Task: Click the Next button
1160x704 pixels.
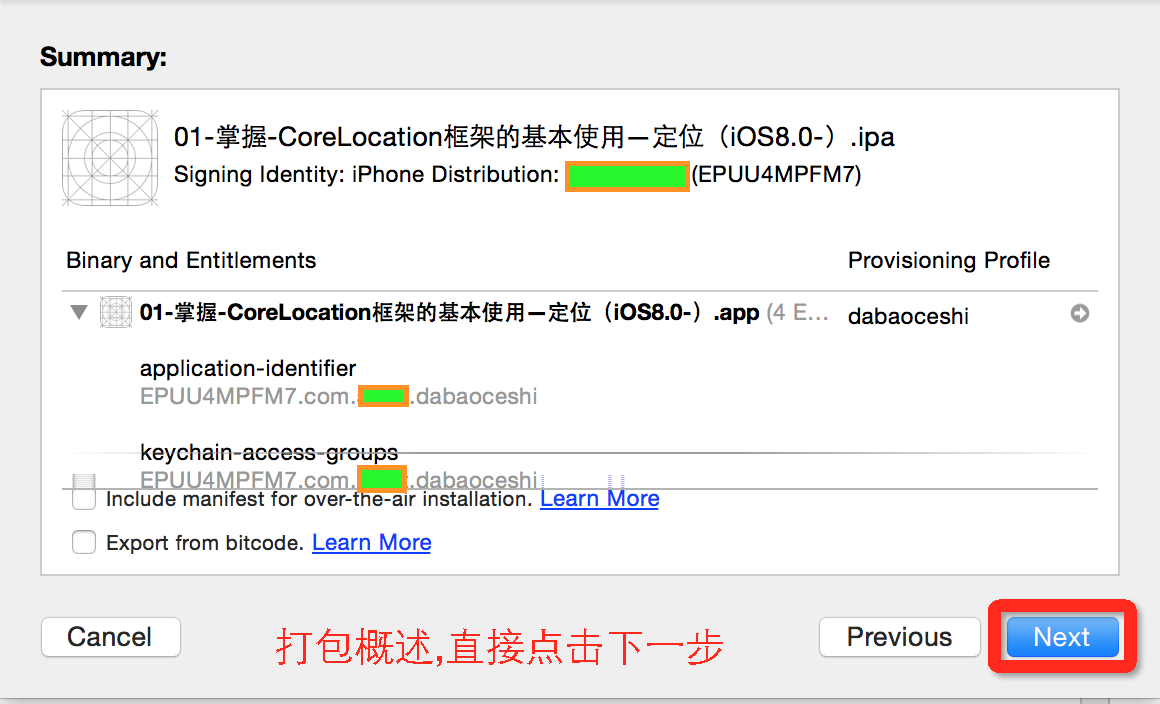Action: (x=1062, y=637)
